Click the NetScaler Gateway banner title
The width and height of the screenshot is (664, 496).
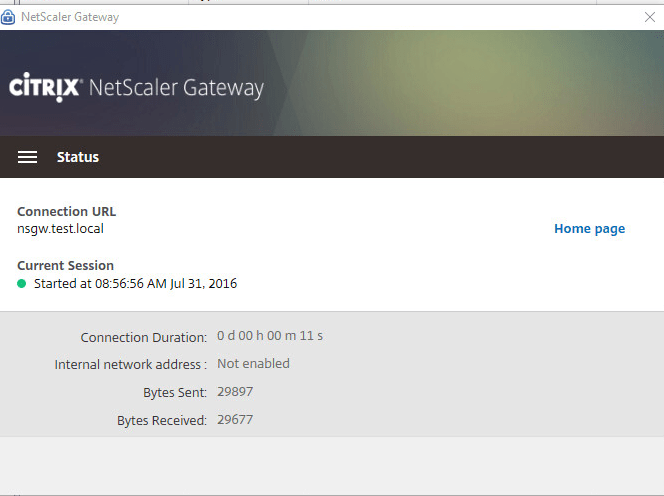177,88
